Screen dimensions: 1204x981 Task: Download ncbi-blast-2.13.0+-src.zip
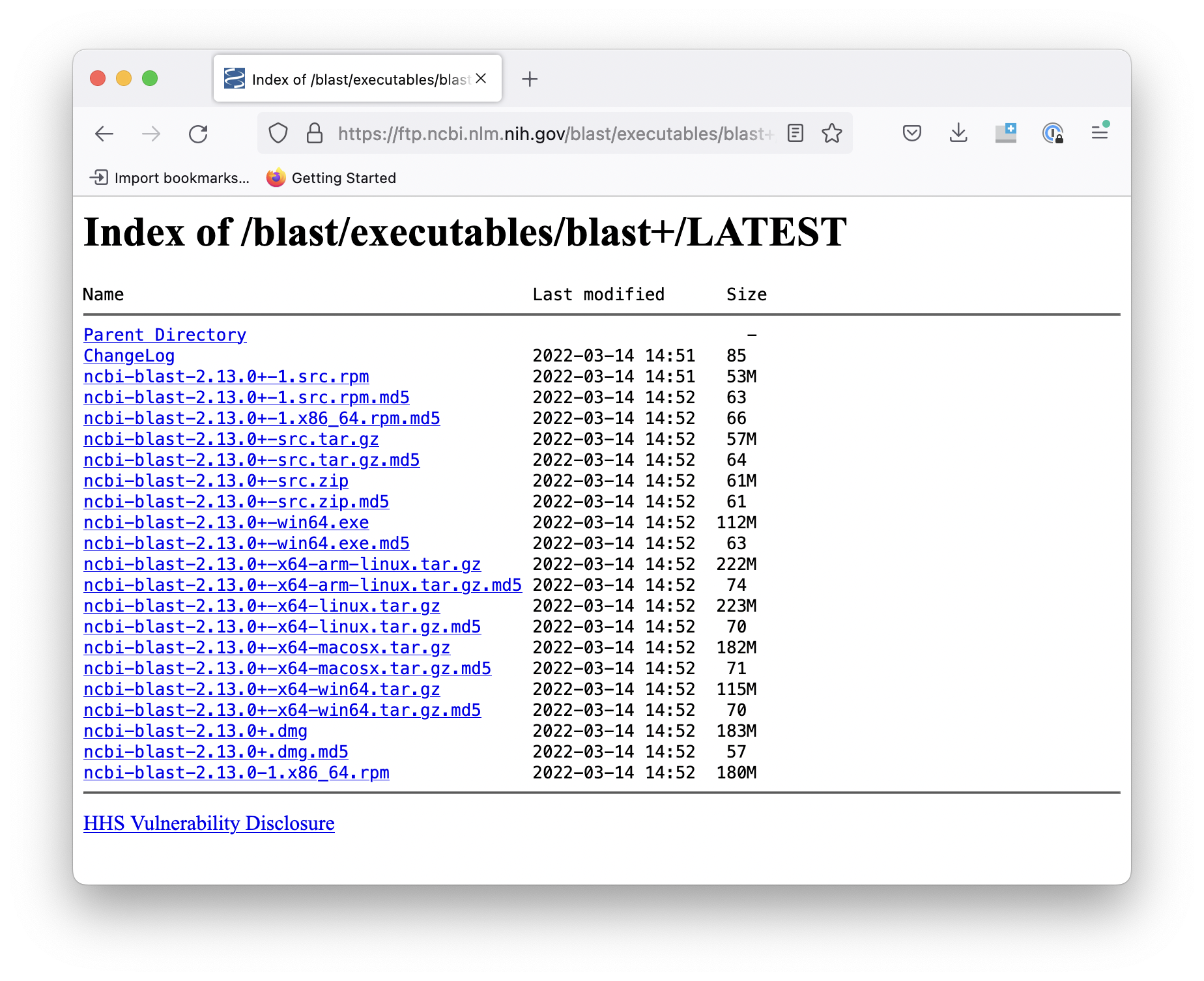[216, 481]
